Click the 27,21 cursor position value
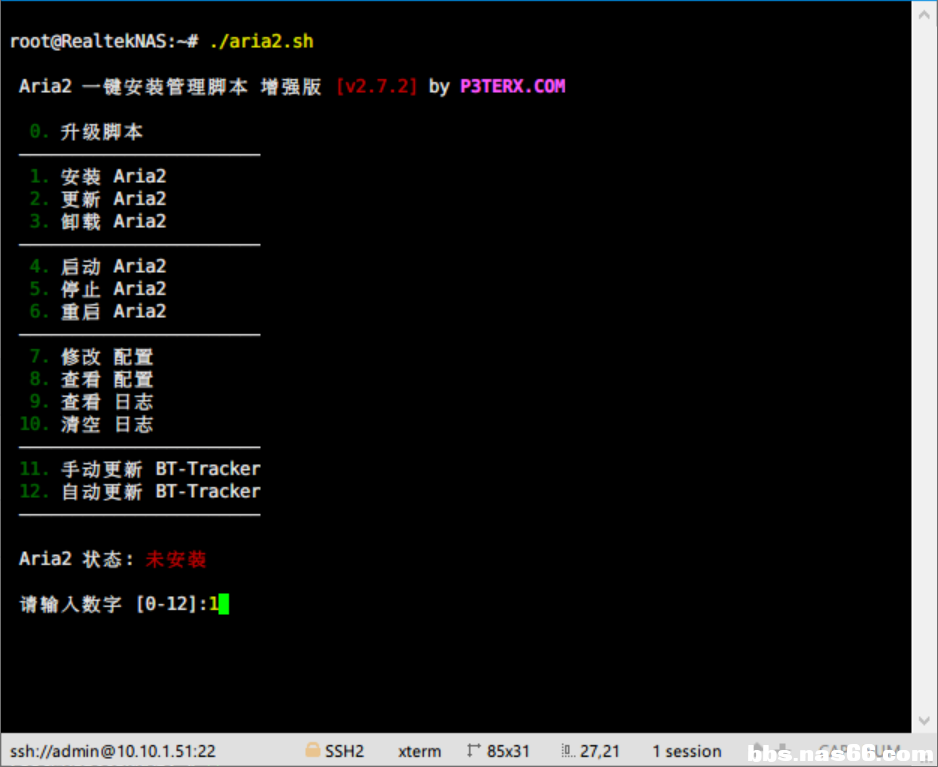 point(600,751)
